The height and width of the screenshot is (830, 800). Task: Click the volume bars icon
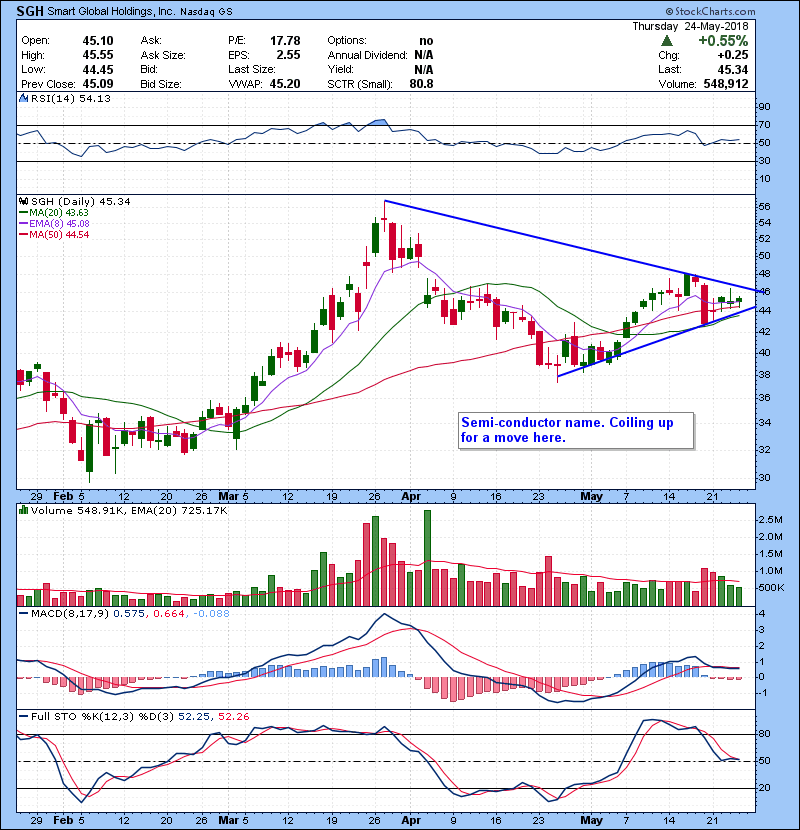23,510
